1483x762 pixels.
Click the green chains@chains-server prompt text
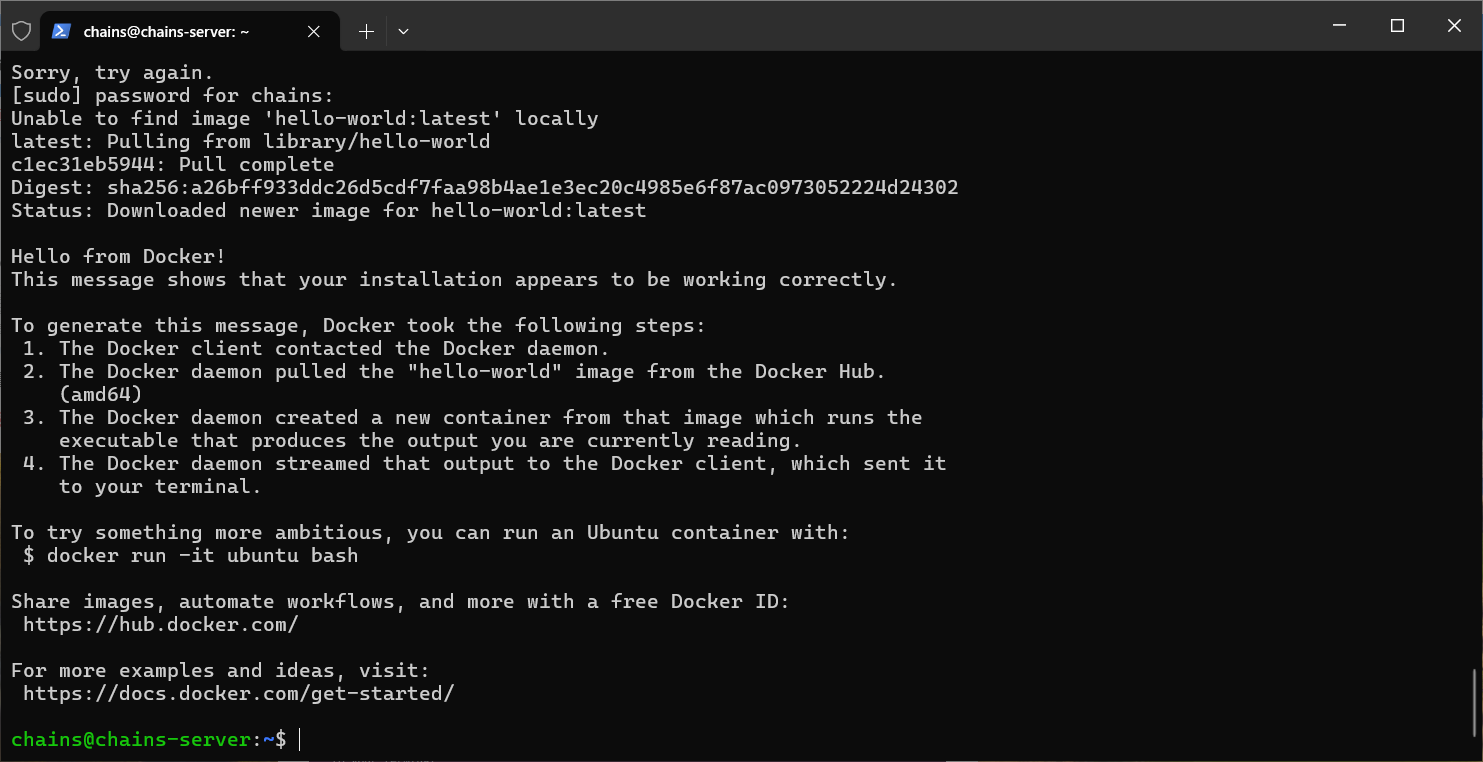pyautogui.click(x=130, y=740)
